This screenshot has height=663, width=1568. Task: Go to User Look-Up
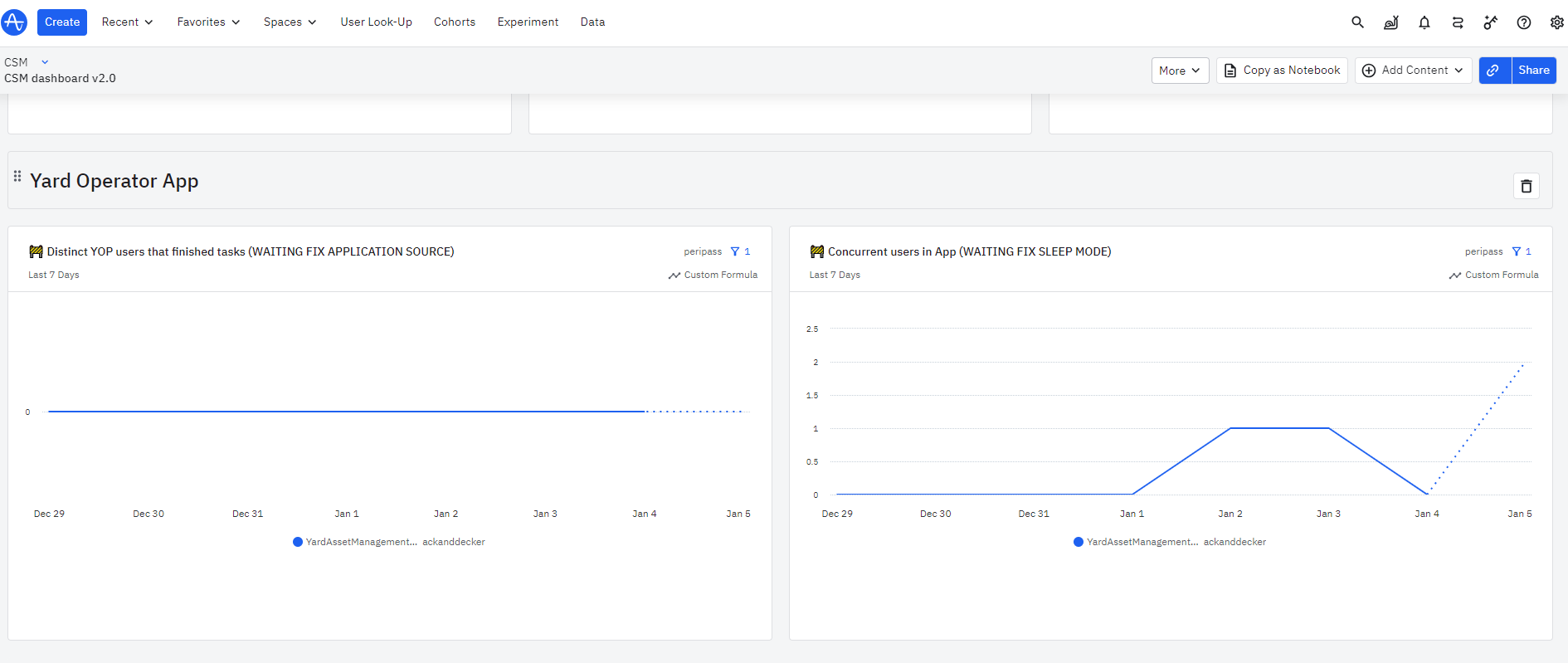click(376, 22)
